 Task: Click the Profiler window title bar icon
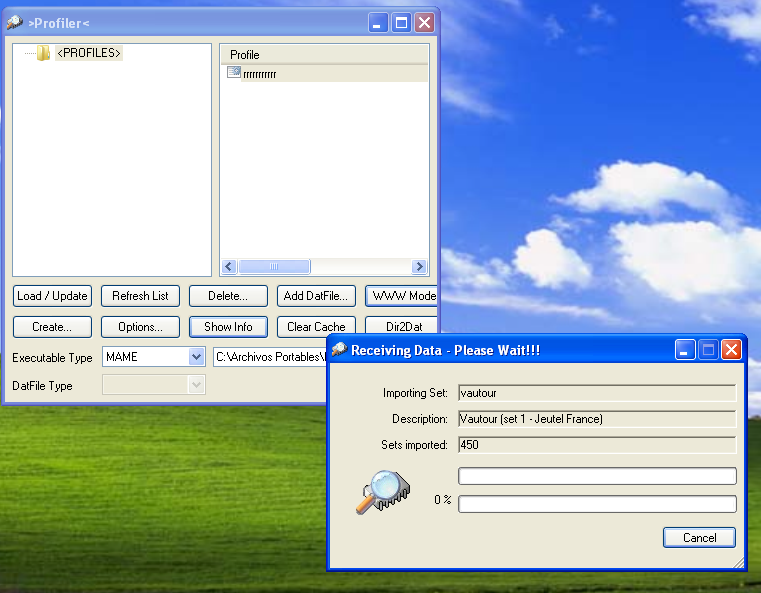click(x=15, y=22)
